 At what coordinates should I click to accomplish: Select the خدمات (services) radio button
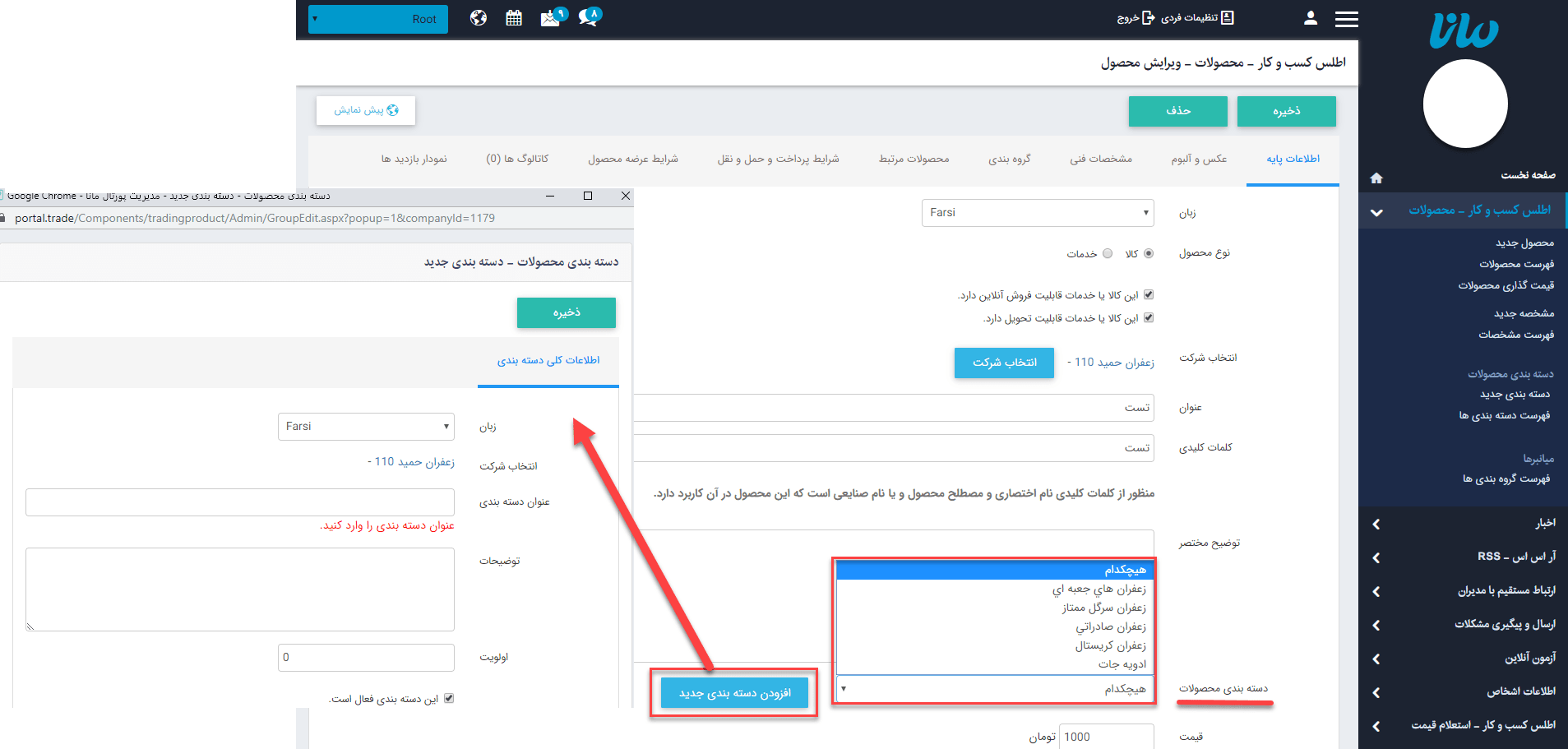tap(1108, 253)
